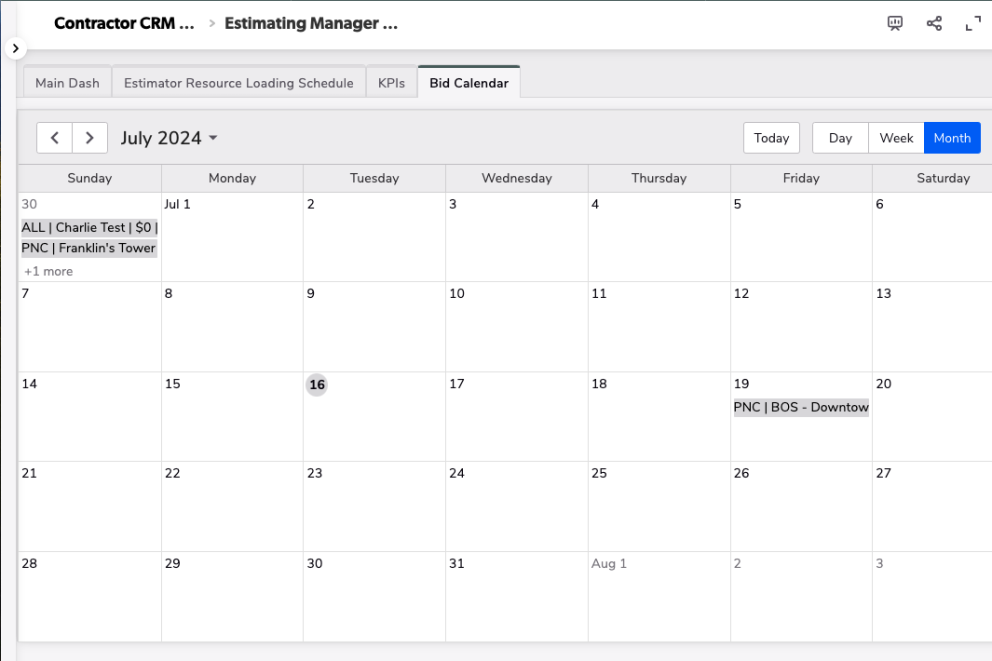The height and width of the screenshot is (661, 992).
Task: Click the share icon in header
Action: click(934, 24)
